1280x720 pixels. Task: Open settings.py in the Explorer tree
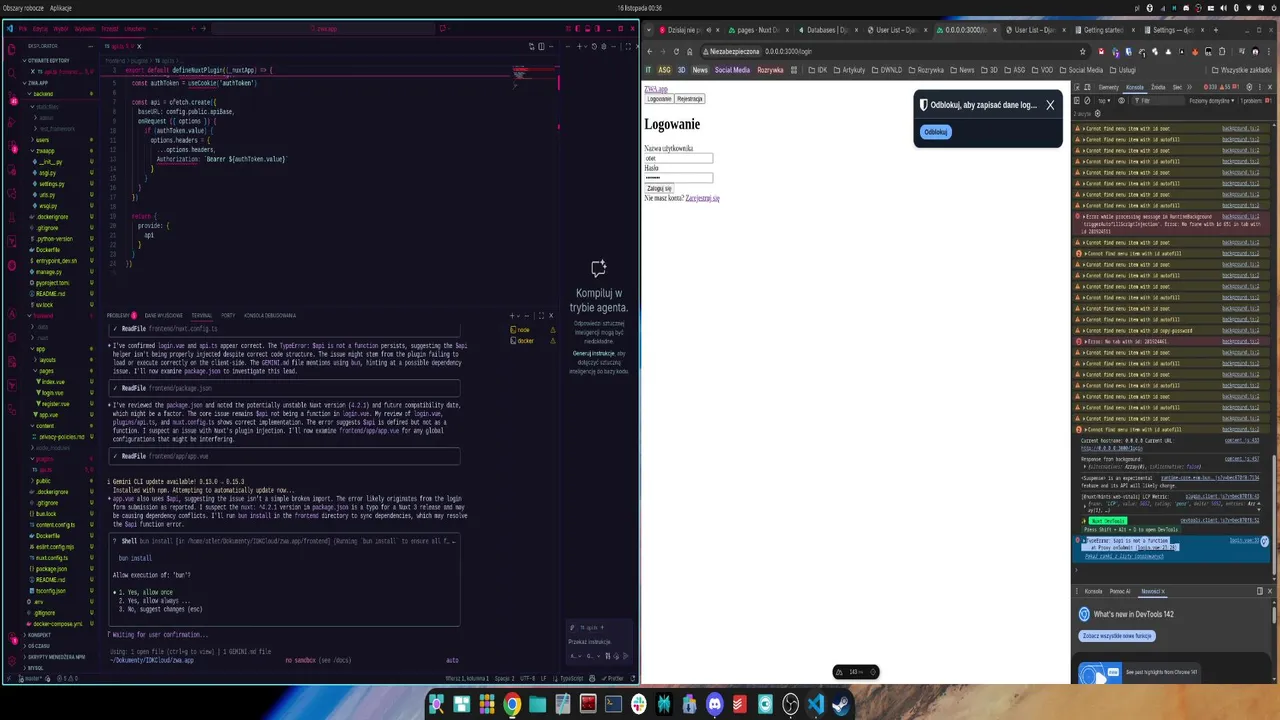(x=51, y=184)
